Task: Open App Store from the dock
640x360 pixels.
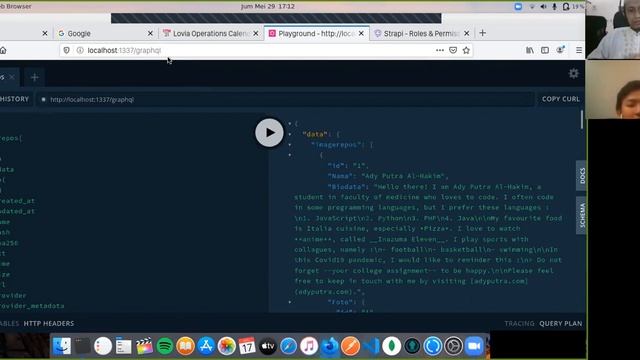Action: 206,346
